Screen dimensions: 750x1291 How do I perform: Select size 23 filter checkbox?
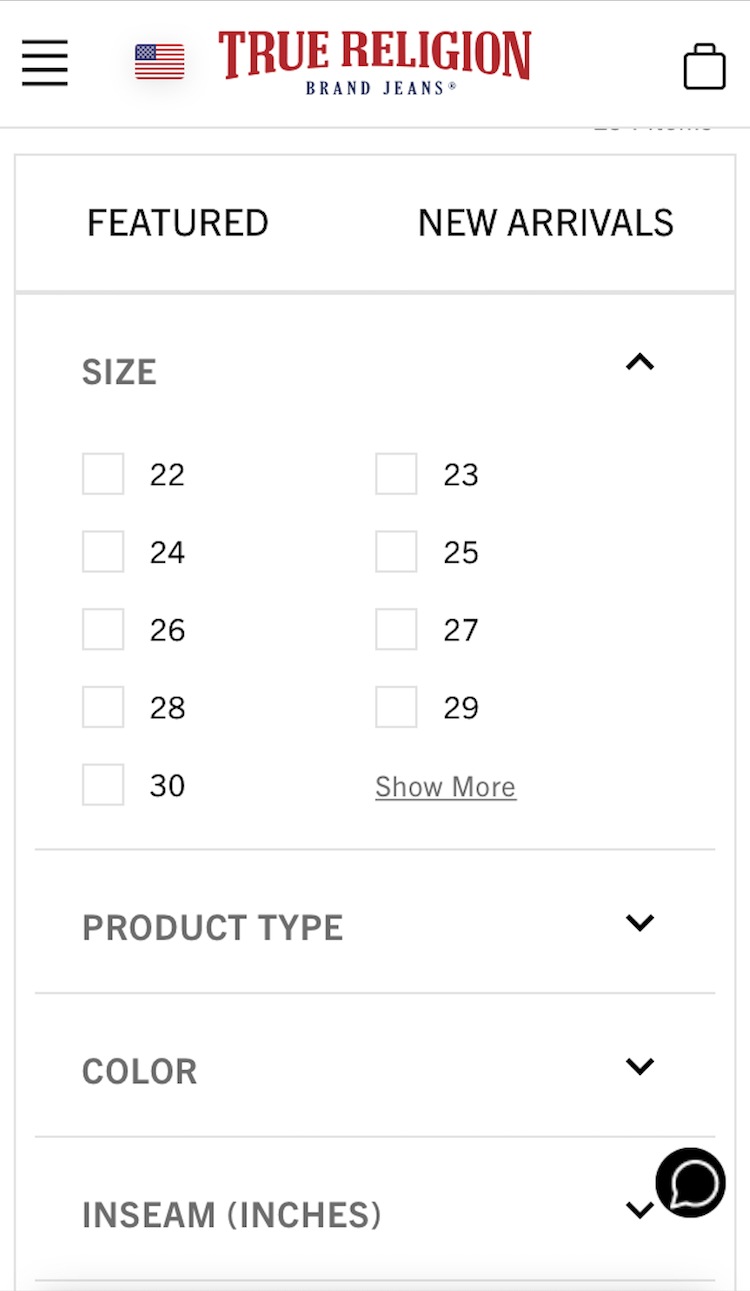click(396, 474)
